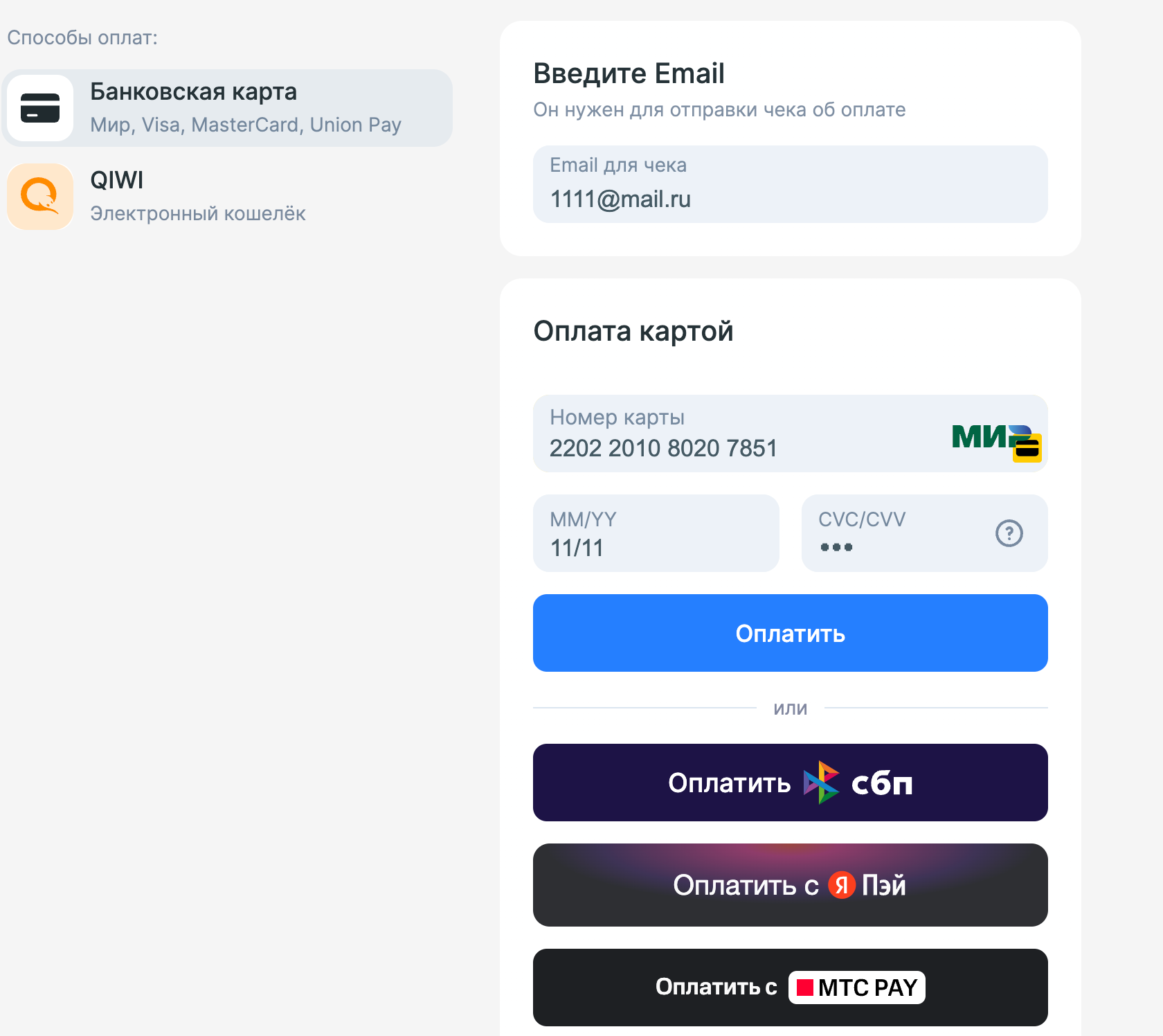Screen dimensions: 1163x1036
Task: Click the Оплата картой heading
Action: click(633, 331)
